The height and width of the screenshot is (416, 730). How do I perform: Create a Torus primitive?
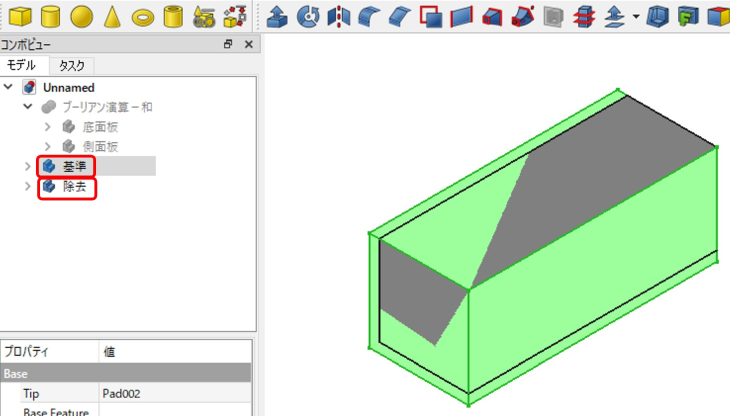point(143,18)
